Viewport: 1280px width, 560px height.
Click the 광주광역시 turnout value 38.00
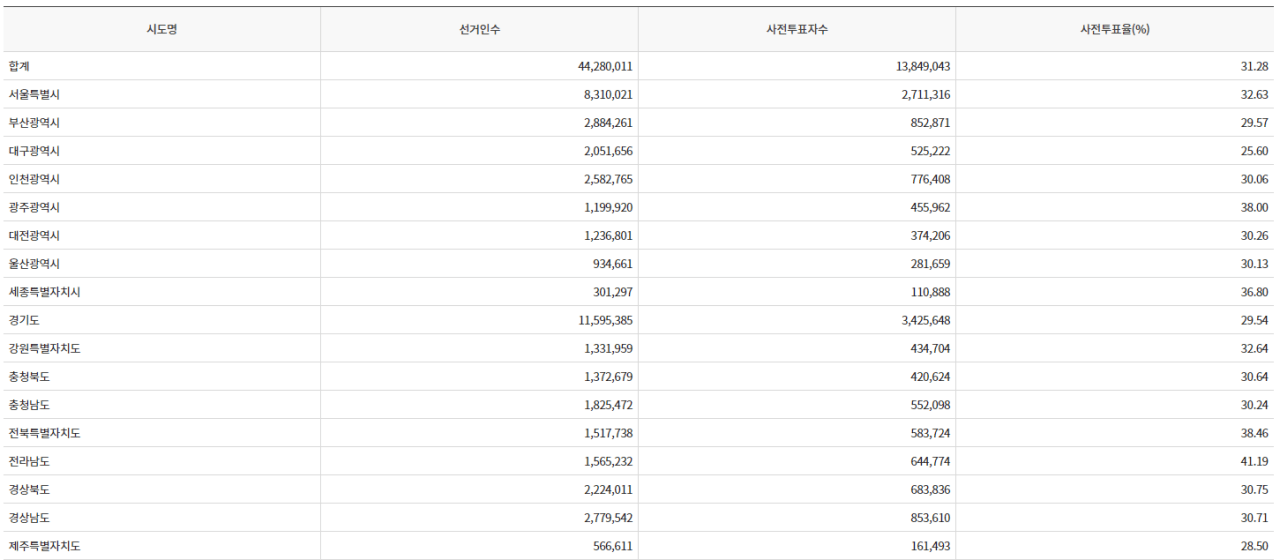point(1254,207)
